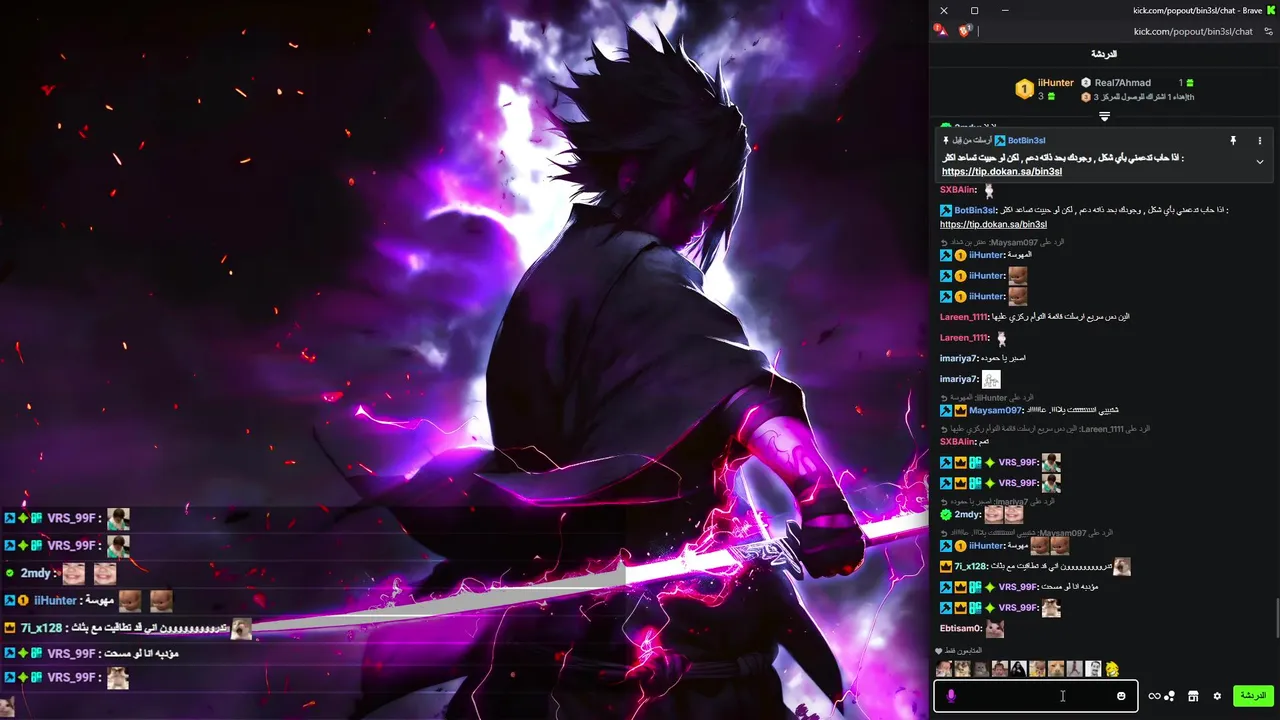Click Lareen_1111 username with Arabic text message
Viewport: 1280px width, 720px height.
click(964, 317)
